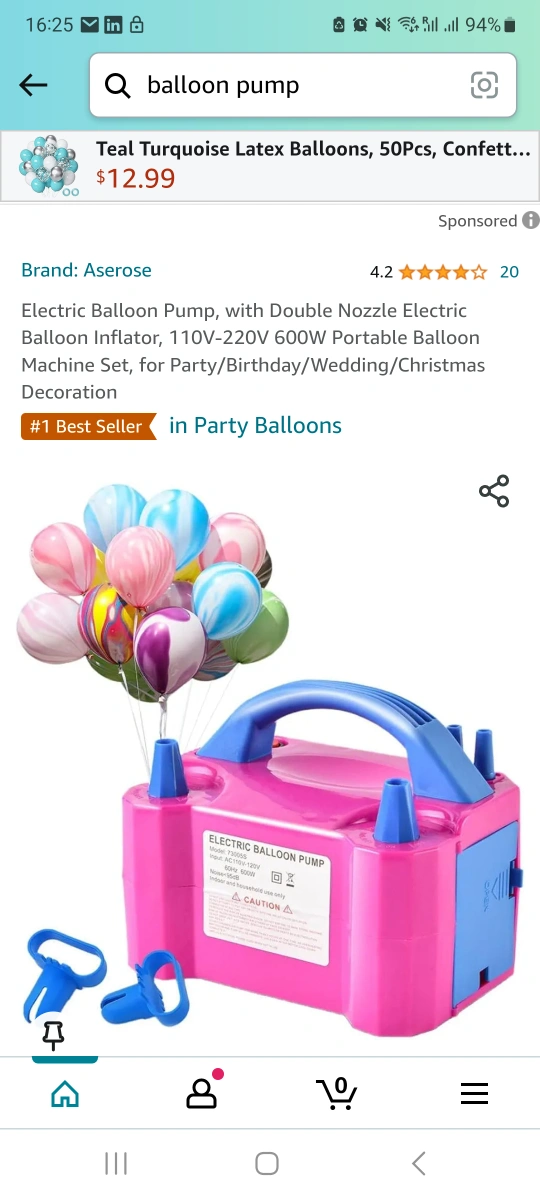
Task: Open the camera lens search icon
Action: 484,86
